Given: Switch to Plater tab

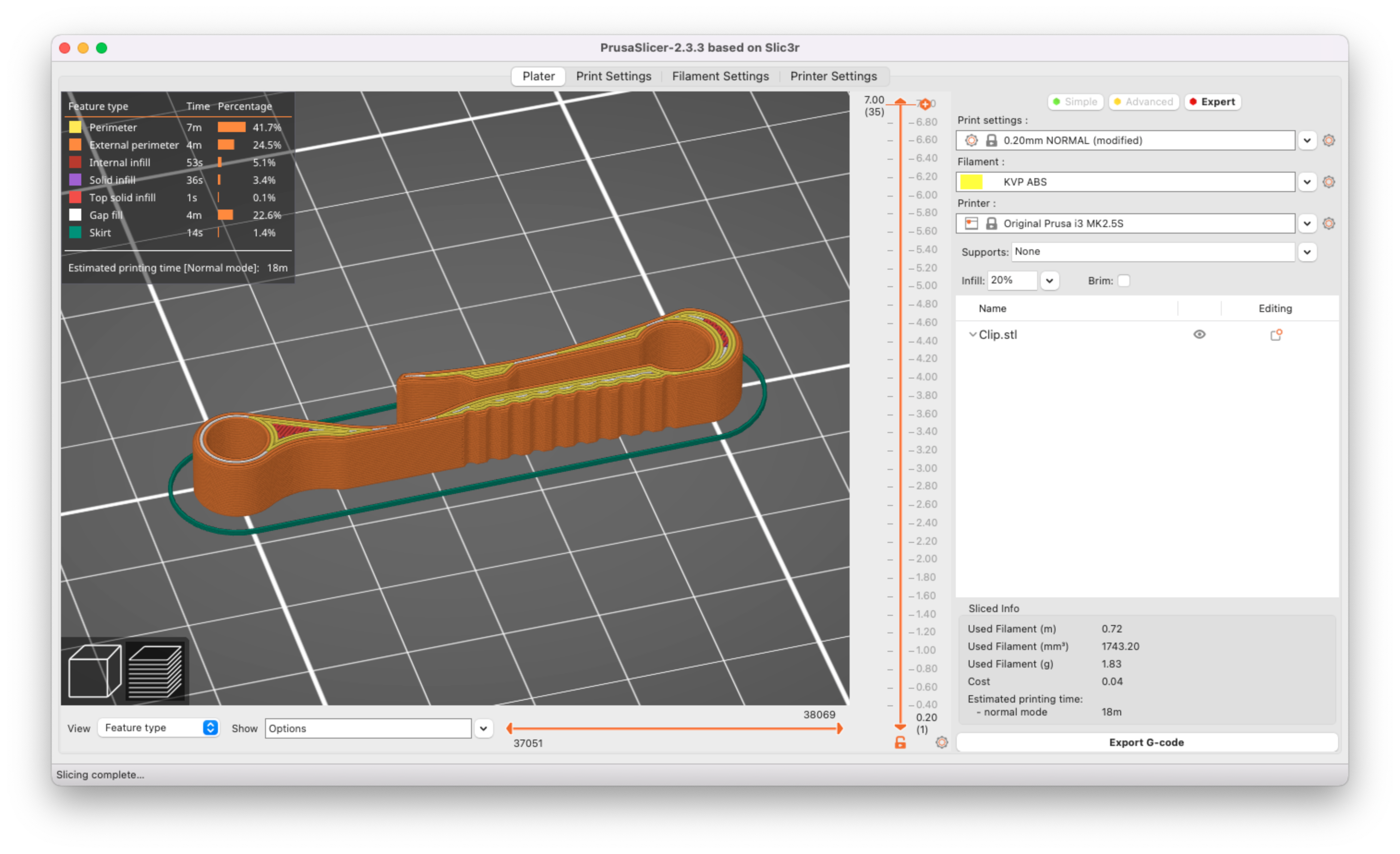Looking at the screenshot, I should 538,76.
